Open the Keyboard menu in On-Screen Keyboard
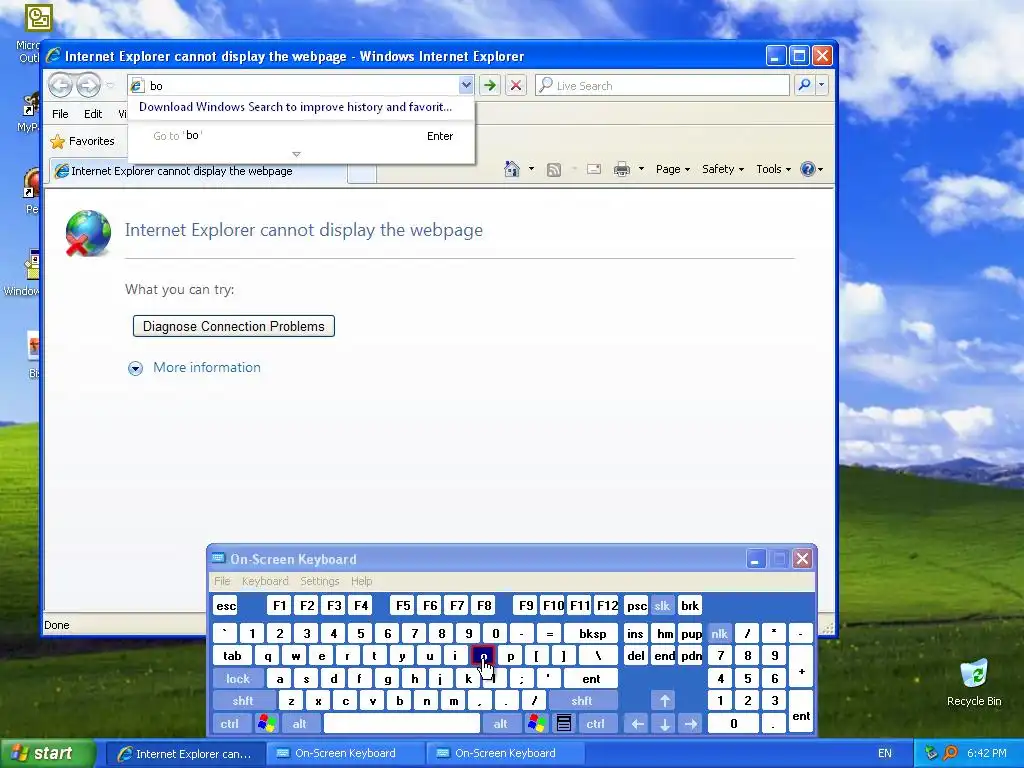The width and height of the screenshot is (1024, 768). pyautogui.click(x=264, y=581)
